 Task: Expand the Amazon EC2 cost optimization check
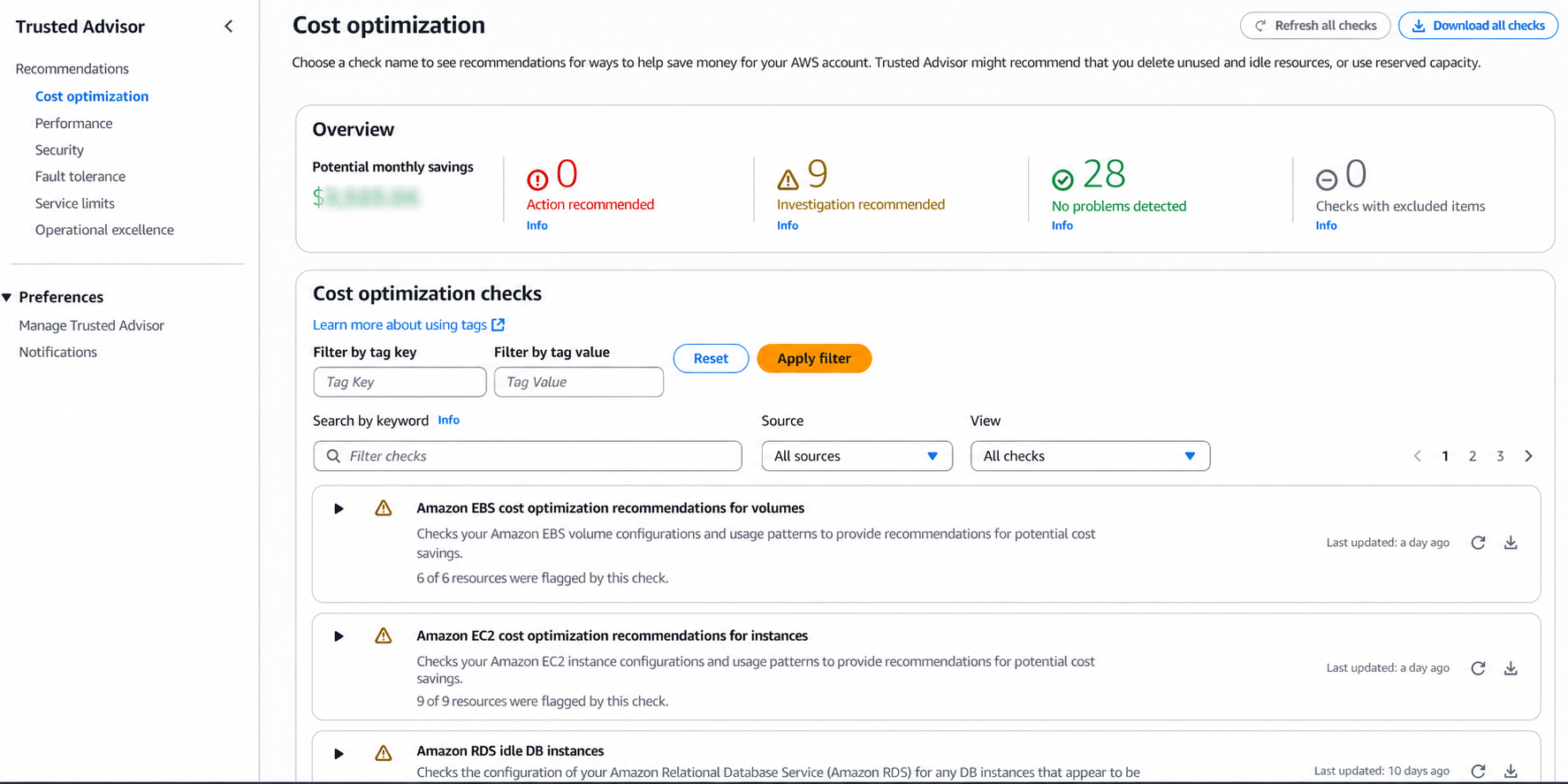point(339,636)
